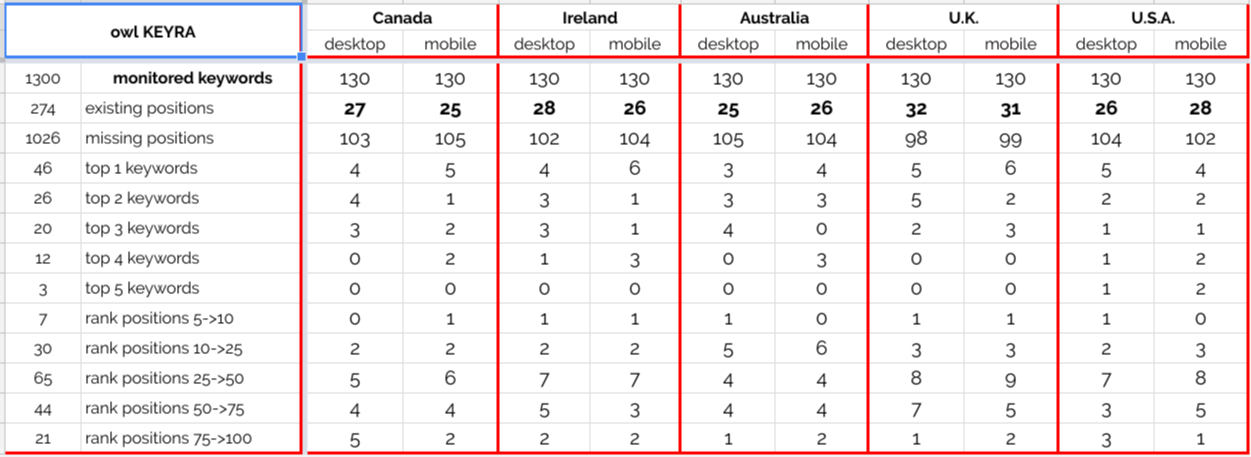Select the monitored keywords label cell

(x=191, y=78)
